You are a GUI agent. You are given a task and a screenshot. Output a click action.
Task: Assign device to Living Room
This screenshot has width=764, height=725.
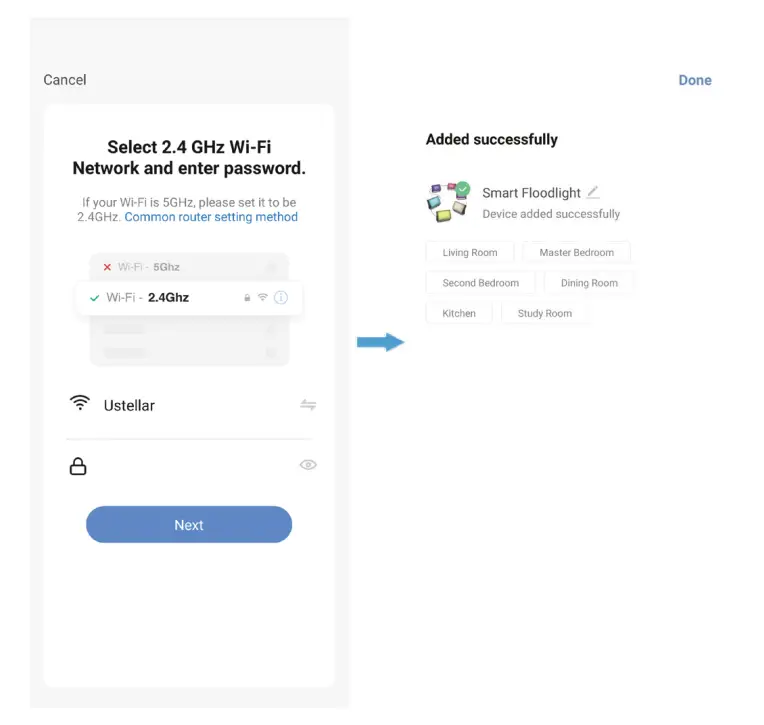point(470,253)
